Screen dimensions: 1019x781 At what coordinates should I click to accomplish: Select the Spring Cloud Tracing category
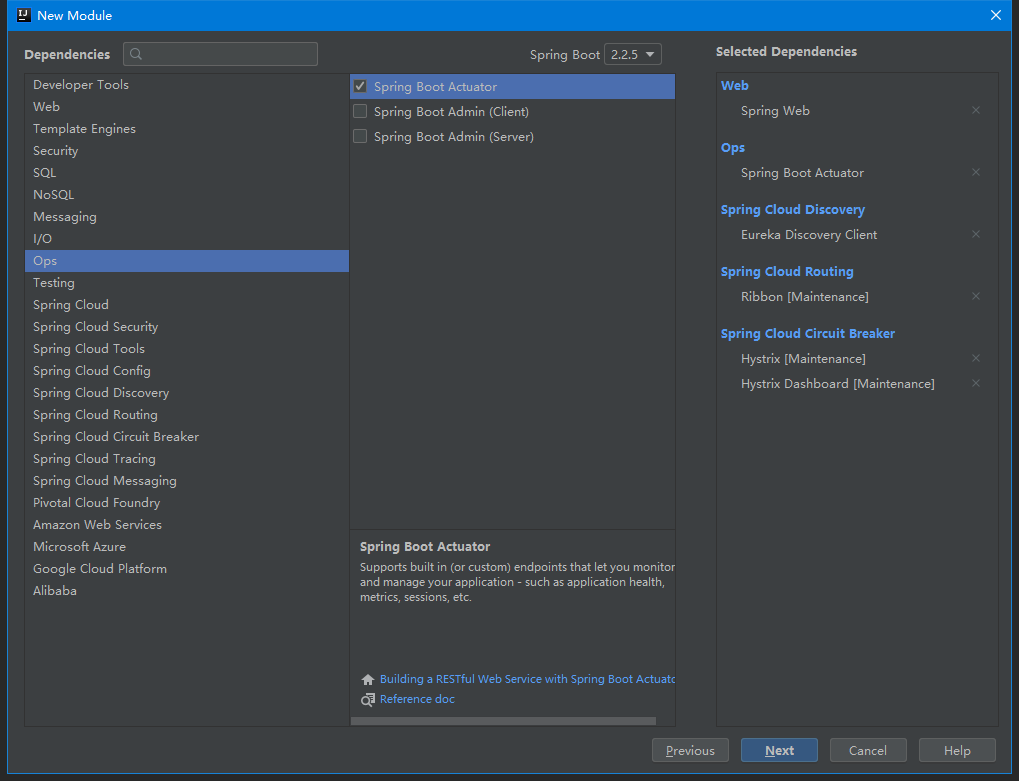pos(187,459)
